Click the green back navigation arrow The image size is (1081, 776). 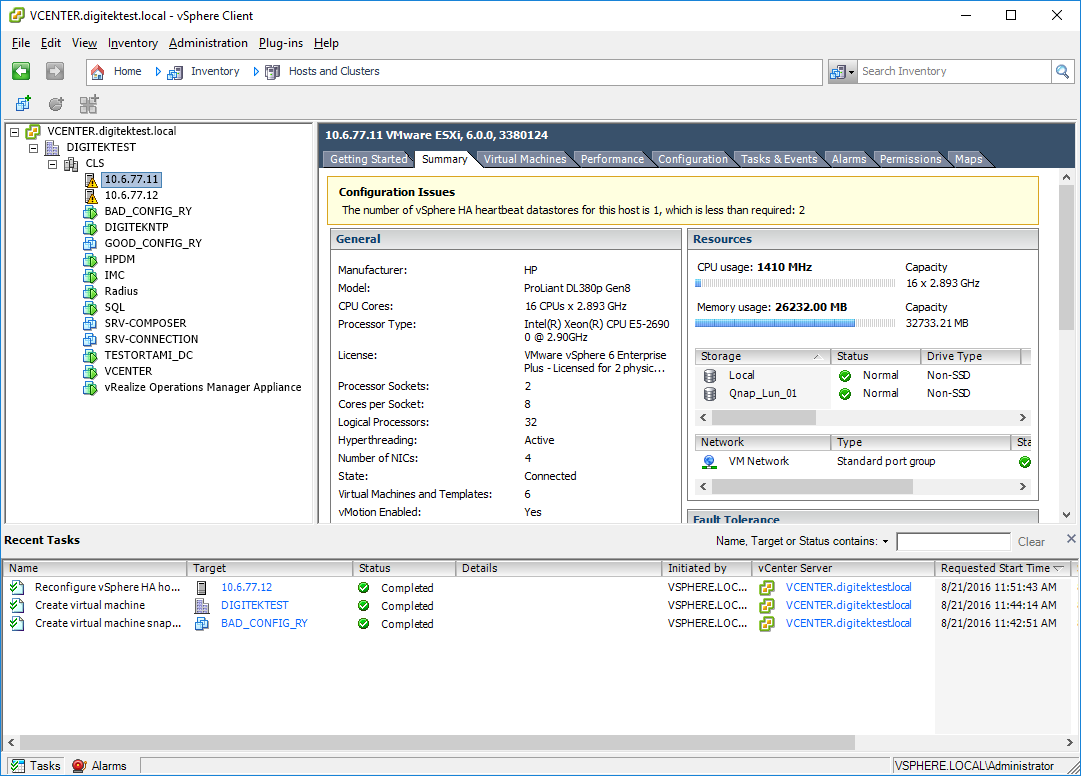point(21,71)
